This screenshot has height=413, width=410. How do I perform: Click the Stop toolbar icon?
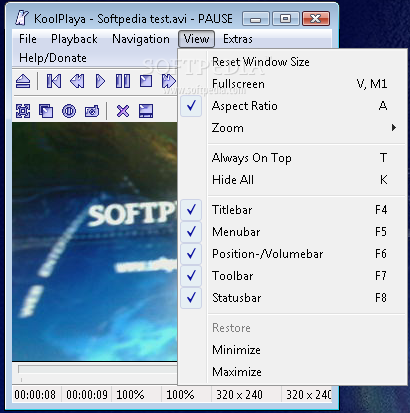tap(146, 81)
